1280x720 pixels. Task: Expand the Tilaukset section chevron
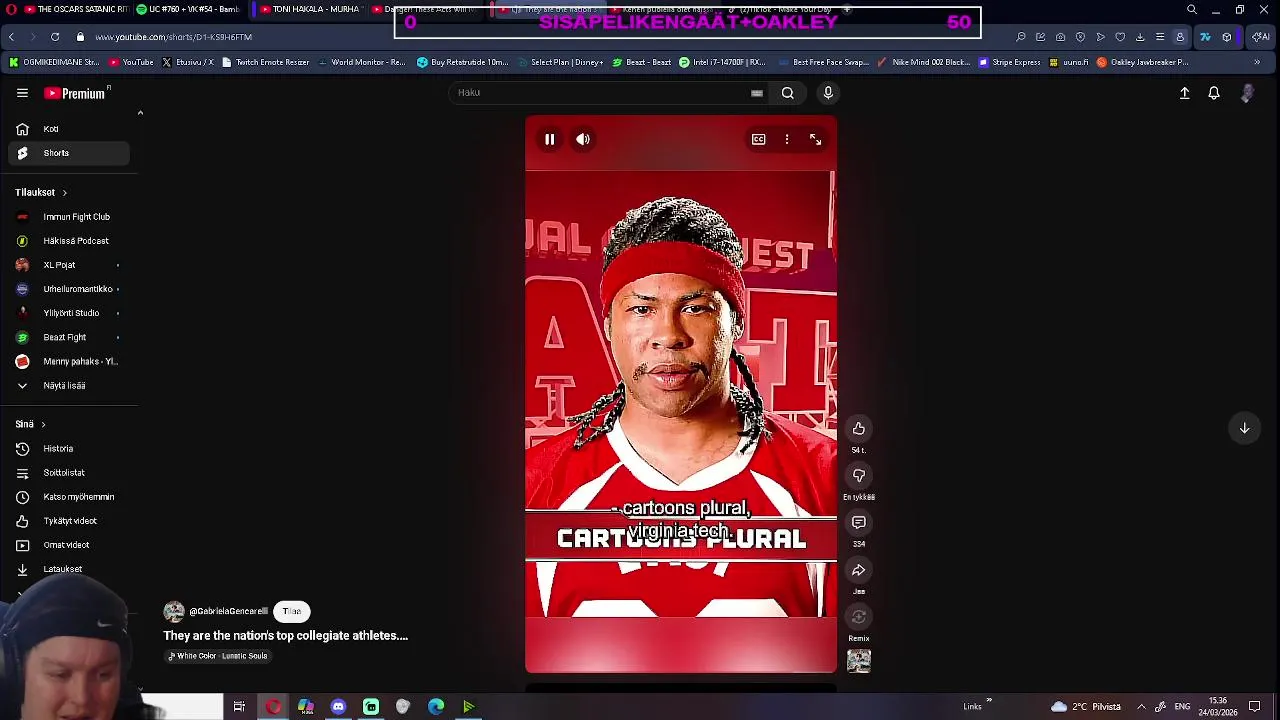click(64, 193)
